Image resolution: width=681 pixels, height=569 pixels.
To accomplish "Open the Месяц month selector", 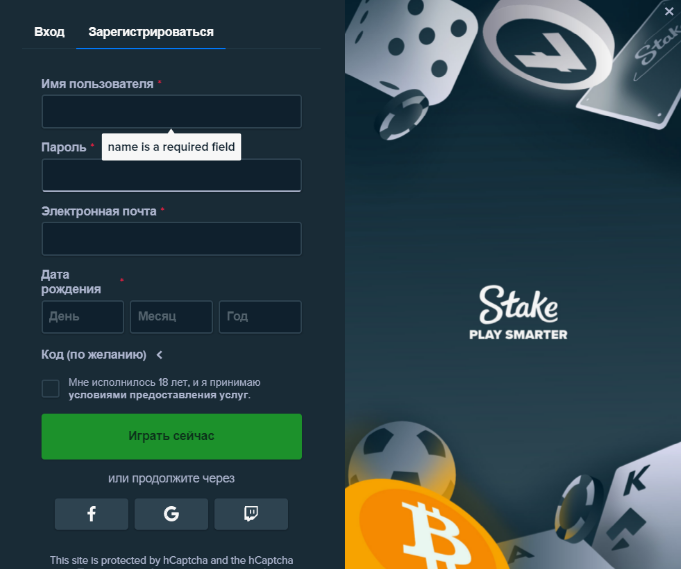I will pos(171,317).
